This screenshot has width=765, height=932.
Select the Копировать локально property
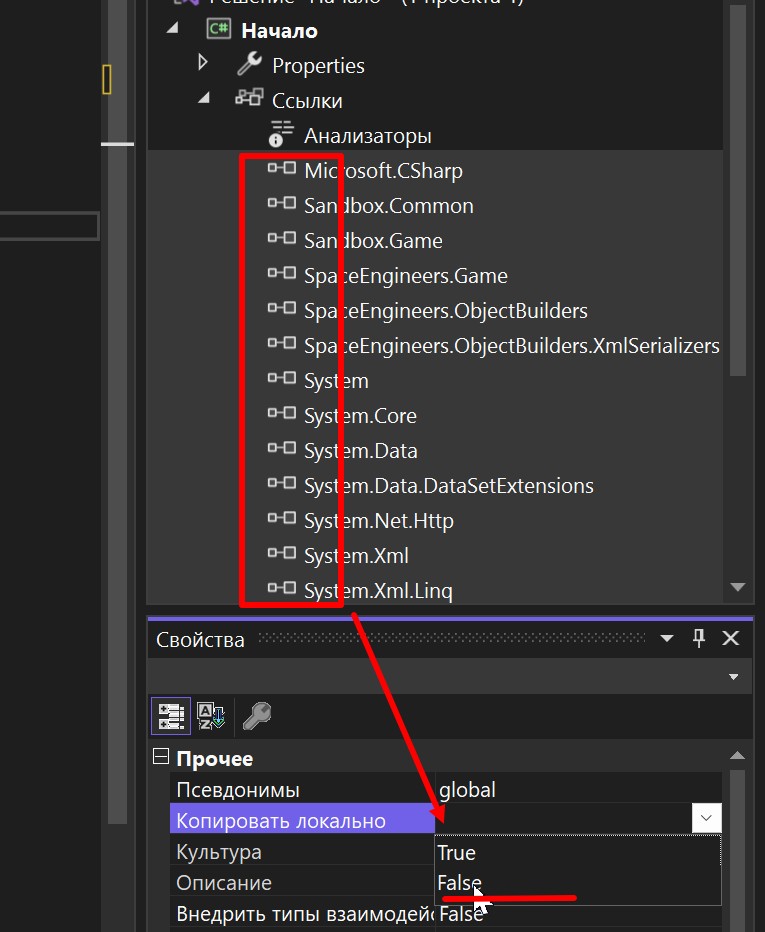click(x=303, y=821)
